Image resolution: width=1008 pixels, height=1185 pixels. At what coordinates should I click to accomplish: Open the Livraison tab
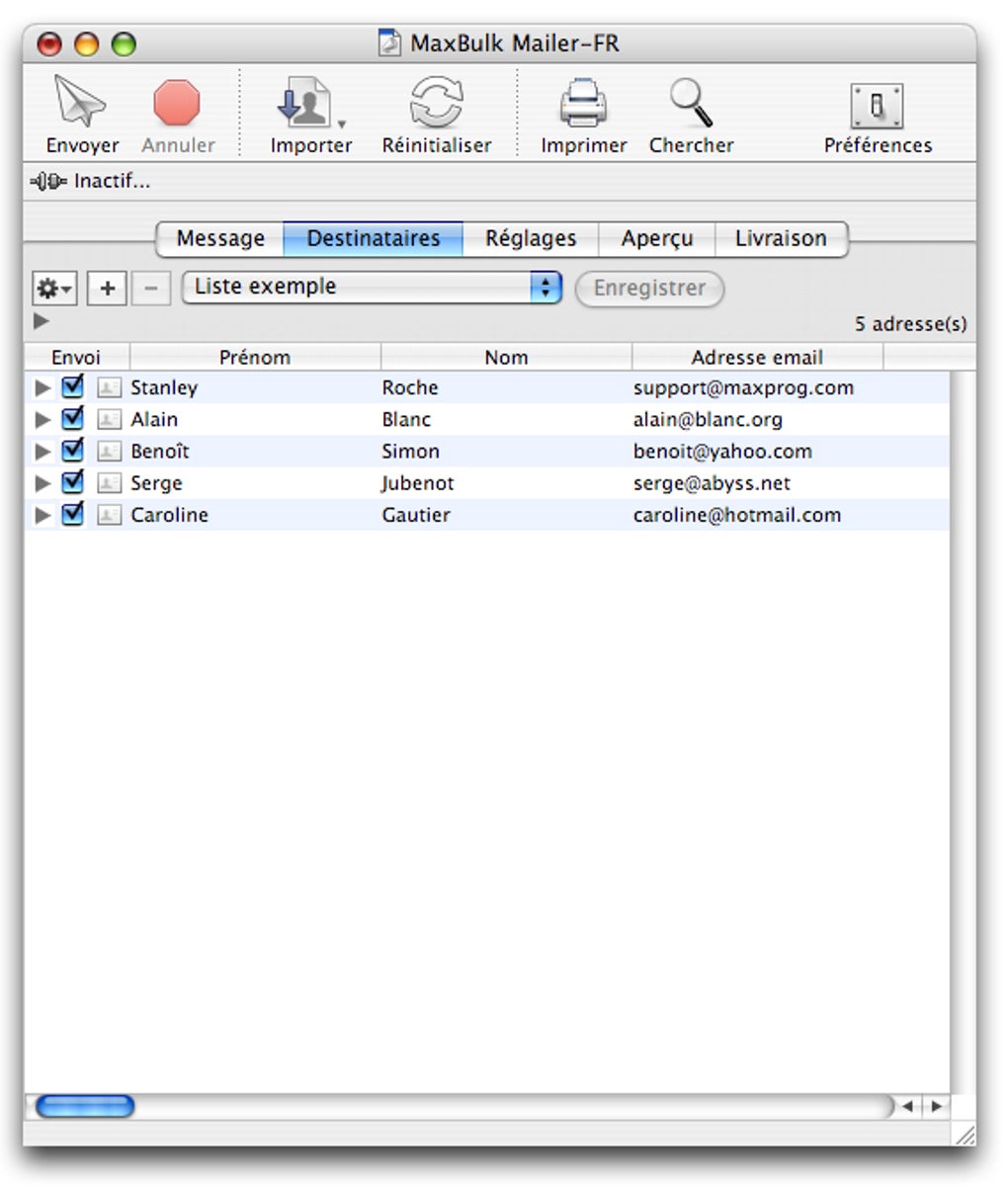[782, 239]
